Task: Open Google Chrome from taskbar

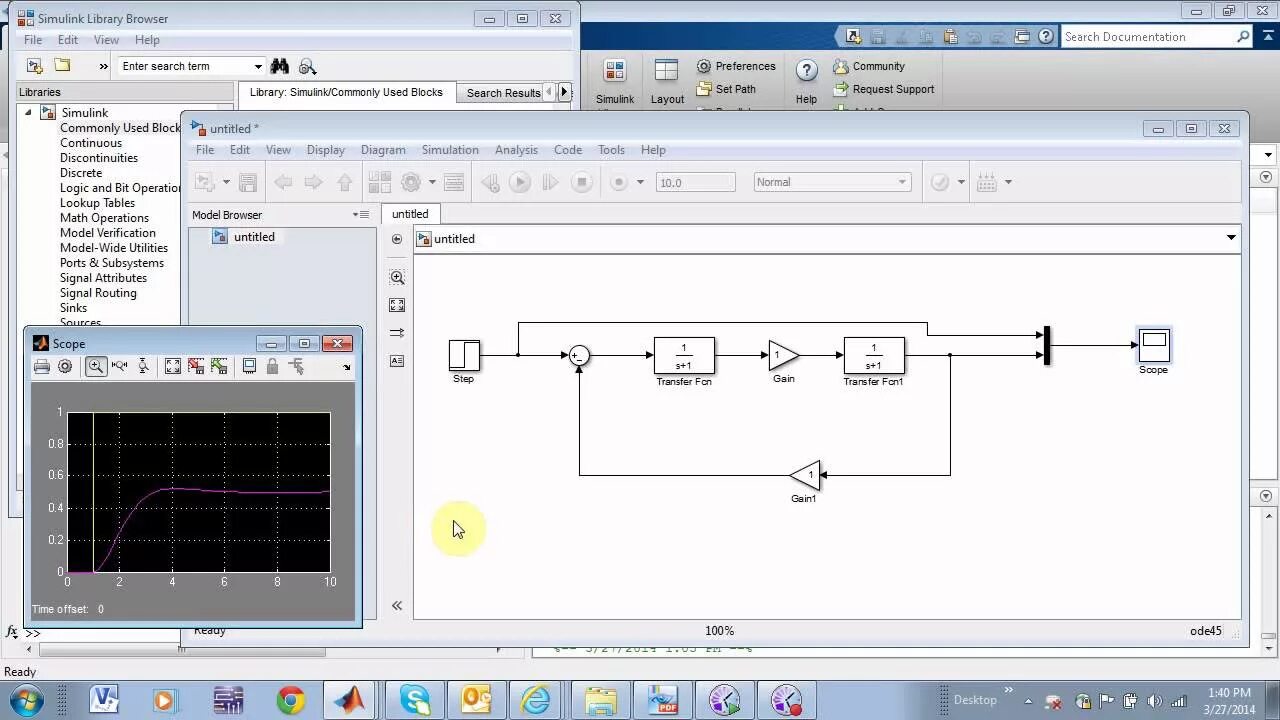Action: click(x=291, y=700)
